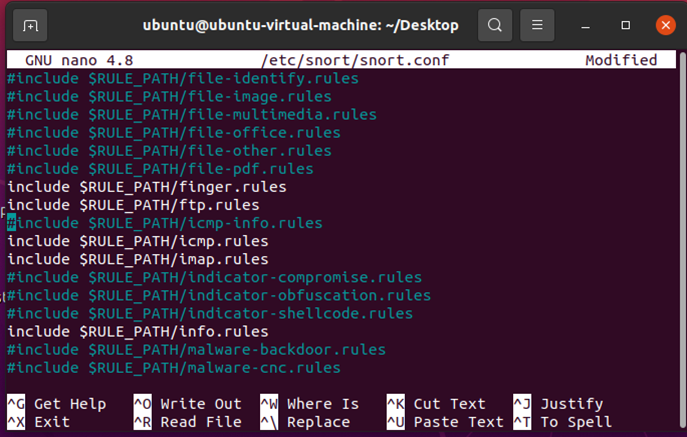Close the terminal window
Viewport: 687px width, 437px height.
[x=665, y=25]
